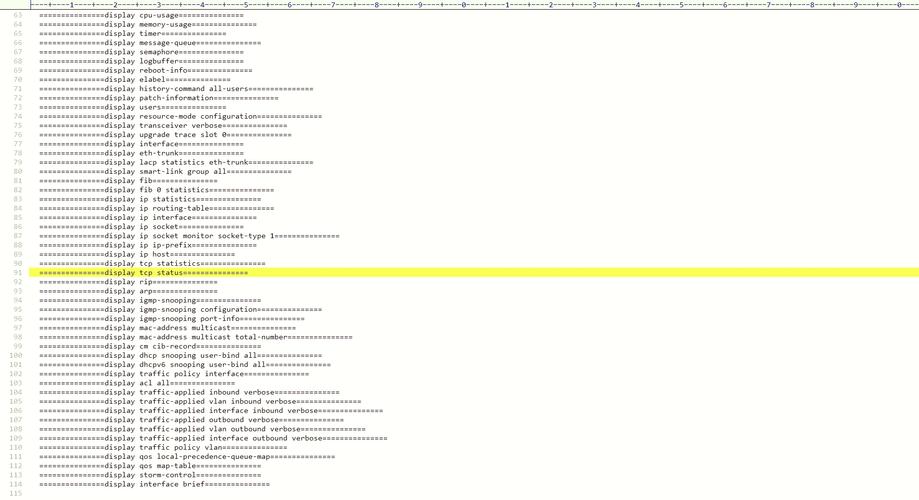919x500 pixels.
Task: Click the 'display ip host' line
Action: click(137, 254)
